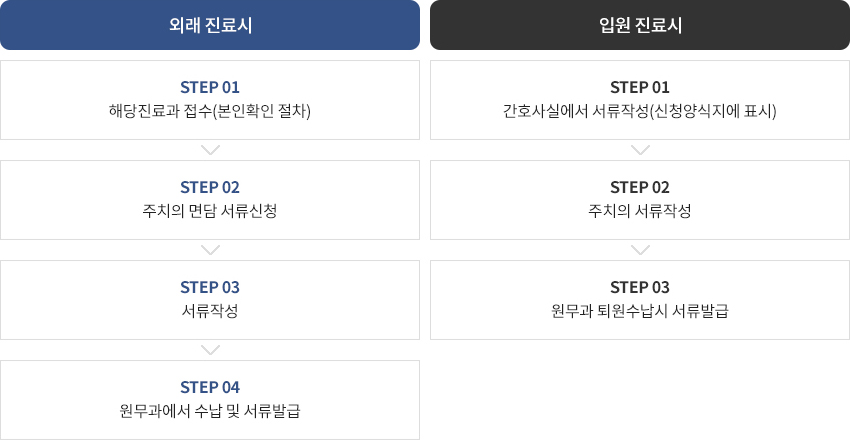Click inpatient STEP 03 원무과 퇴원수납시 서류발급 box
The width and height of the screenshot is (850, 440).
pos(640,300)
